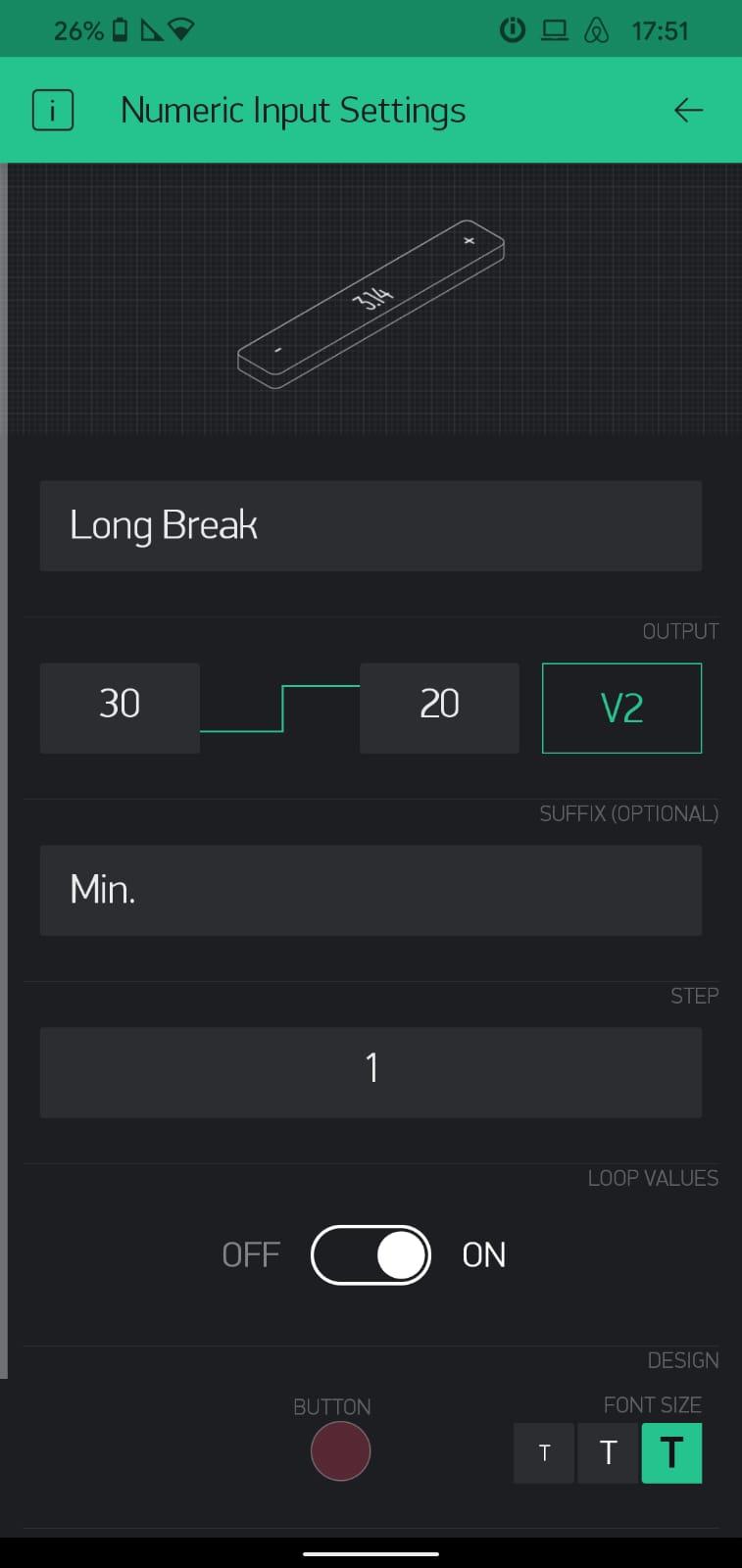742x1568 pixels.
Task: Select the smallest font size
Action: click(x=543, y=1453)
